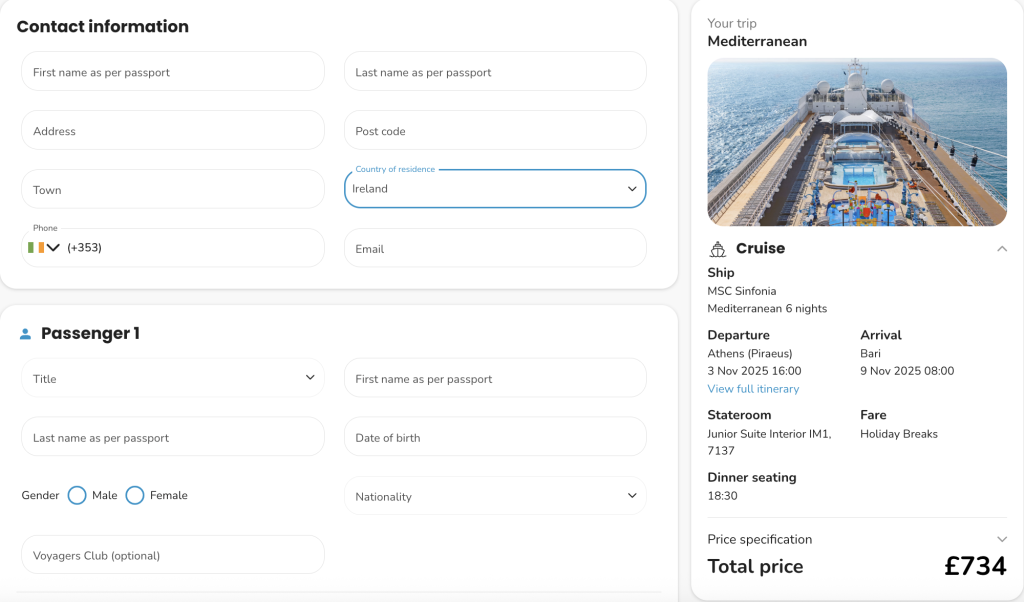Open the phone country code dropdown arrow

(54, 247)
